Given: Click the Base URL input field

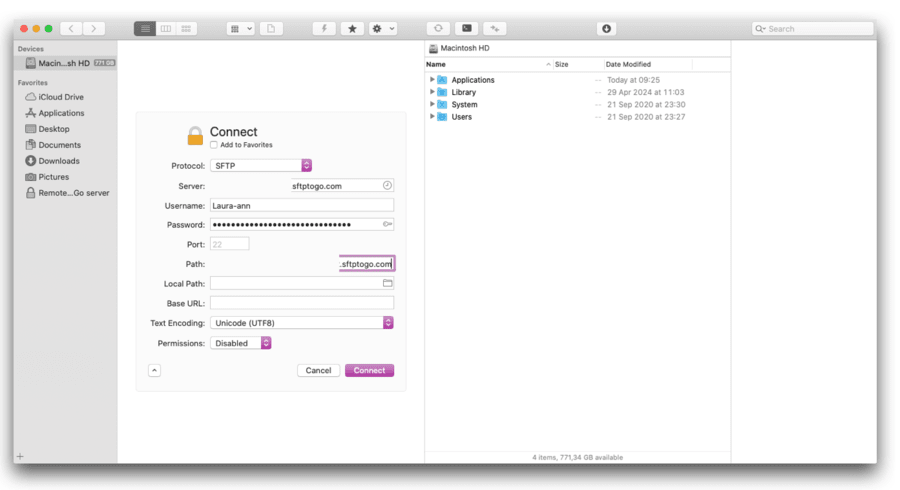Looking at the screenshot, I should (x=302, y=303).
